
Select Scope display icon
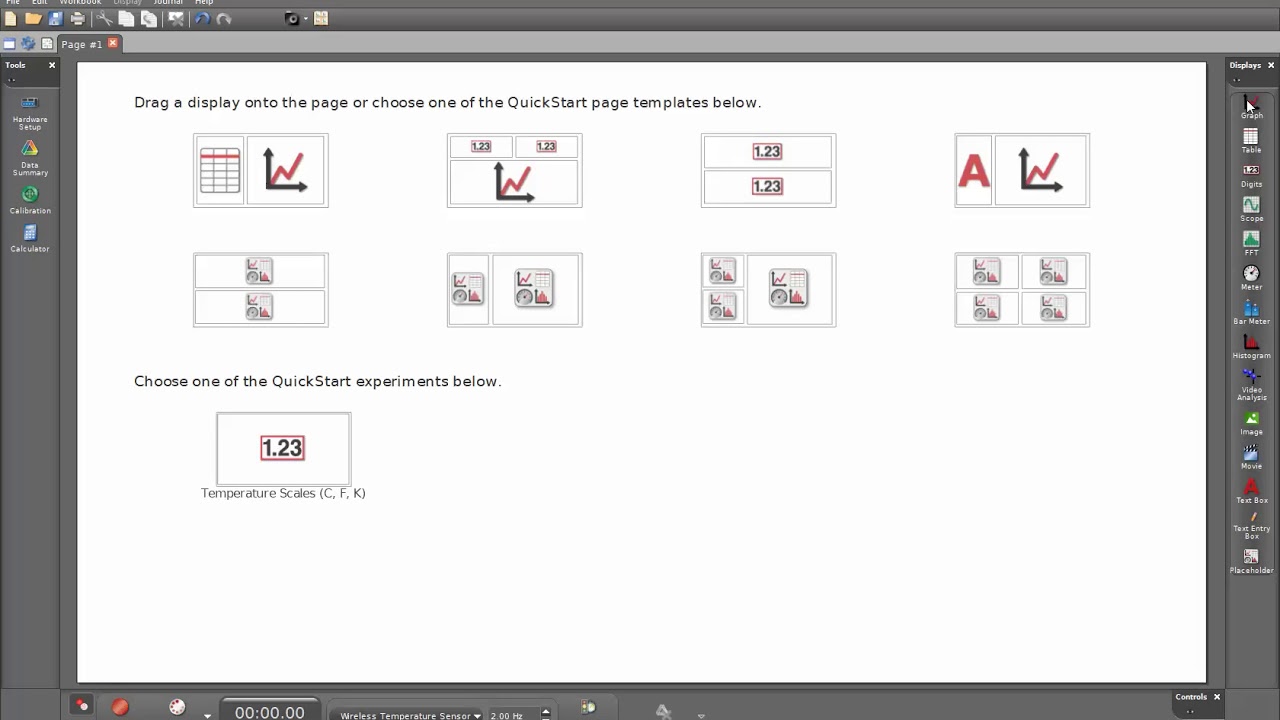pos(1251,209)
